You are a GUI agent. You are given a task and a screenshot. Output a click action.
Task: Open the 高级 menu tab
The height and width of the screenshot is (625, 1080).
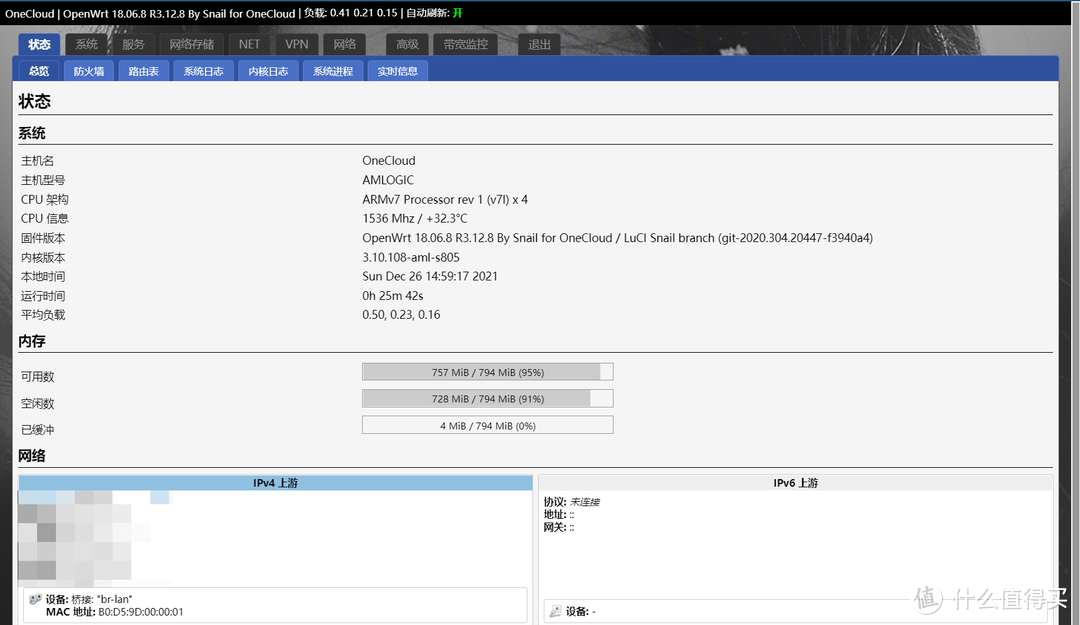[407, 44]
